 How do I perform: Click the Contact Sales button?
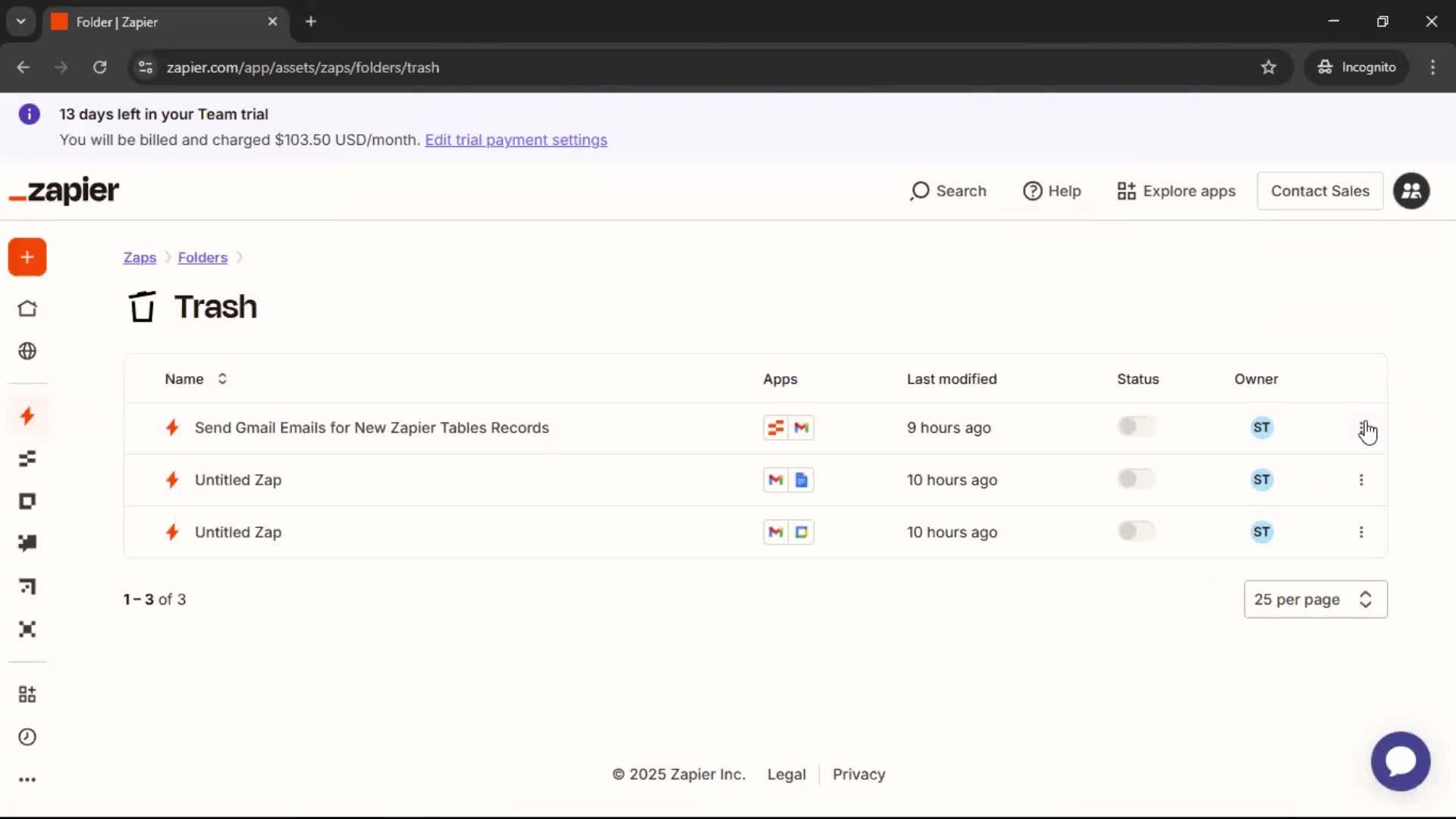(1320, 191)
